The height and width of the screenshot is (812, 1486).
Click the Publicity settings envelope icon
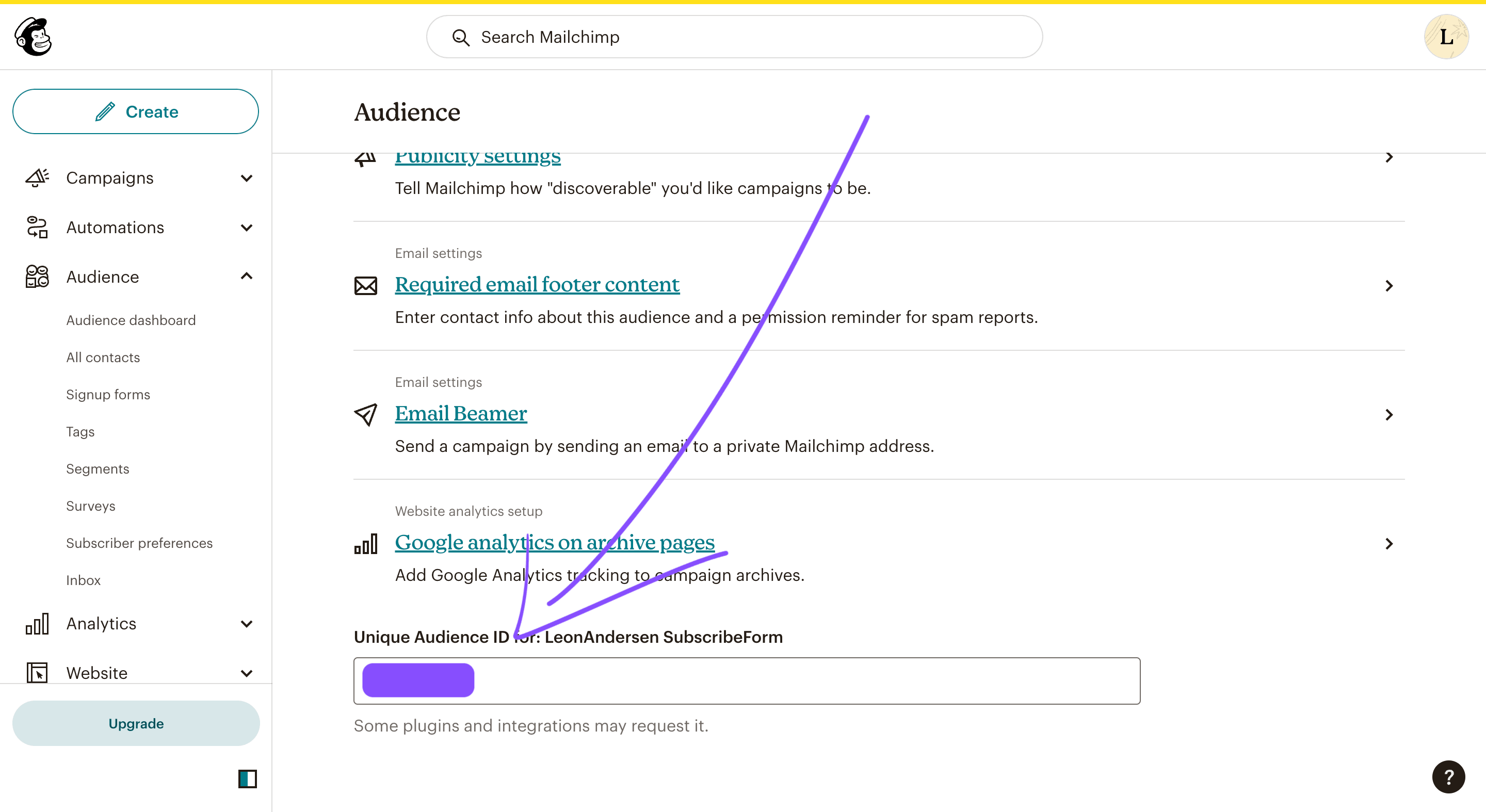366,157
